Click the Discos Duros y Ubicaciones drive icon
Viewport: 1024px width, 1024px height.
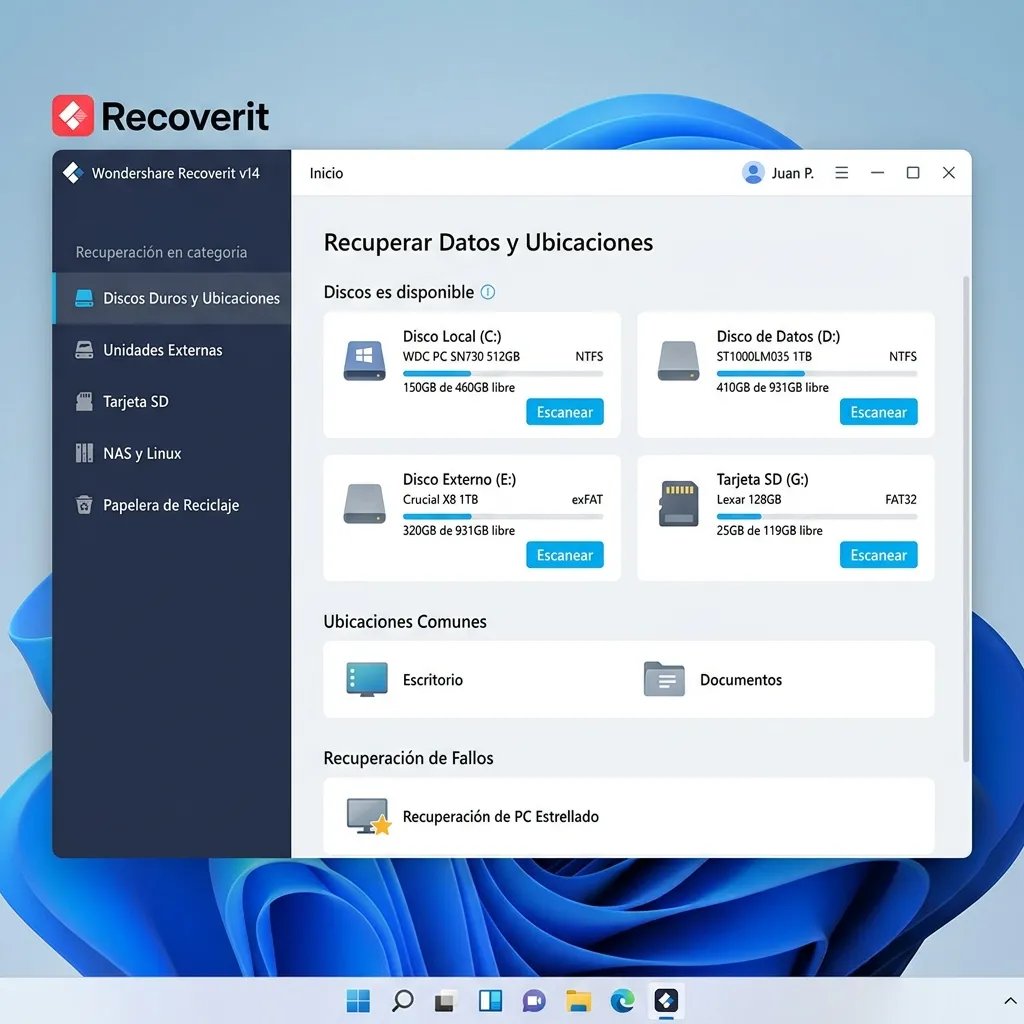pyautogui.click(x=84, y=298)
